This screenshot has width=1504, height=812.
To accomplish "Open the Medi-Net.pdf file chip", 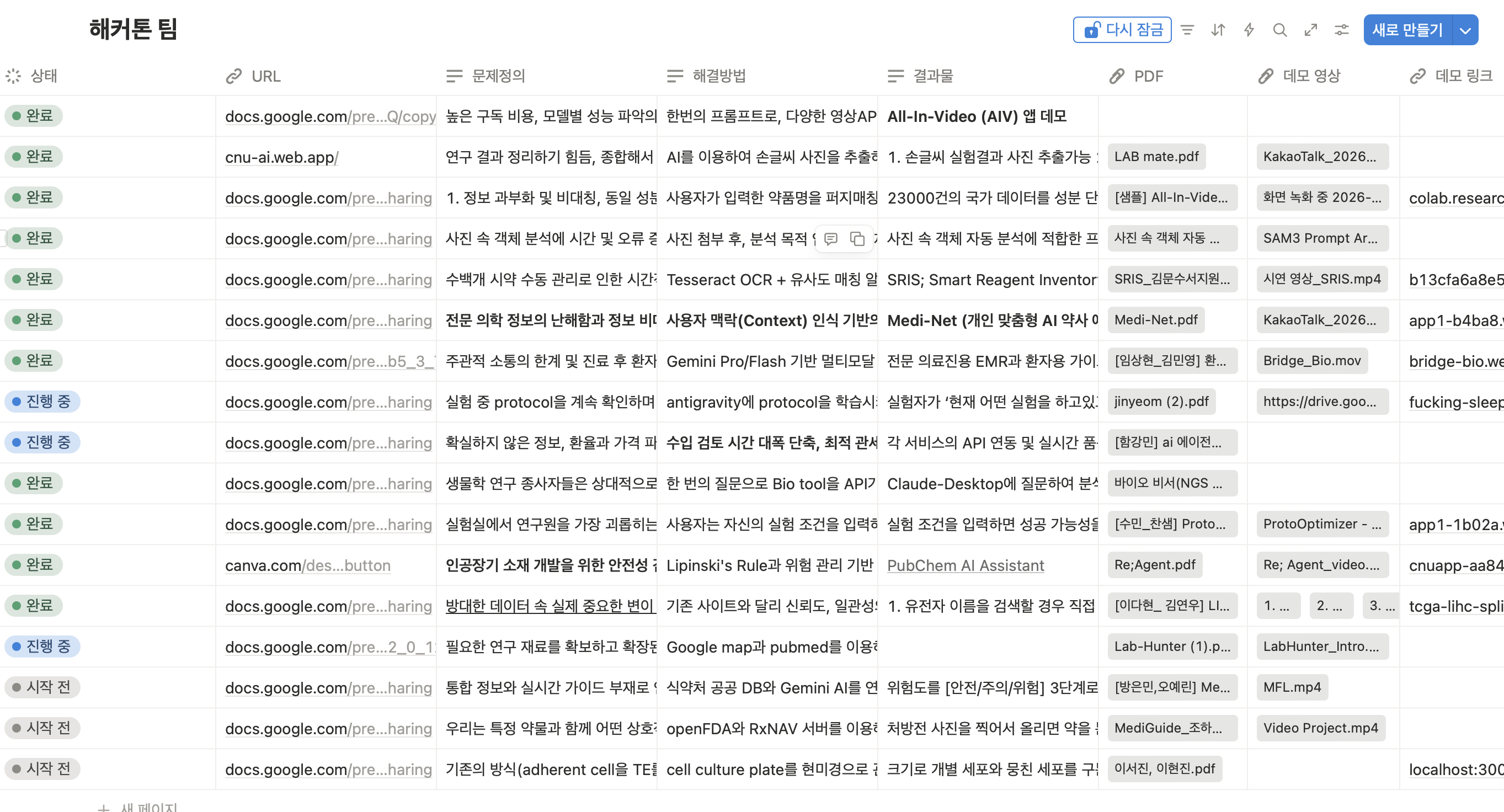I will click(1155, 320).
